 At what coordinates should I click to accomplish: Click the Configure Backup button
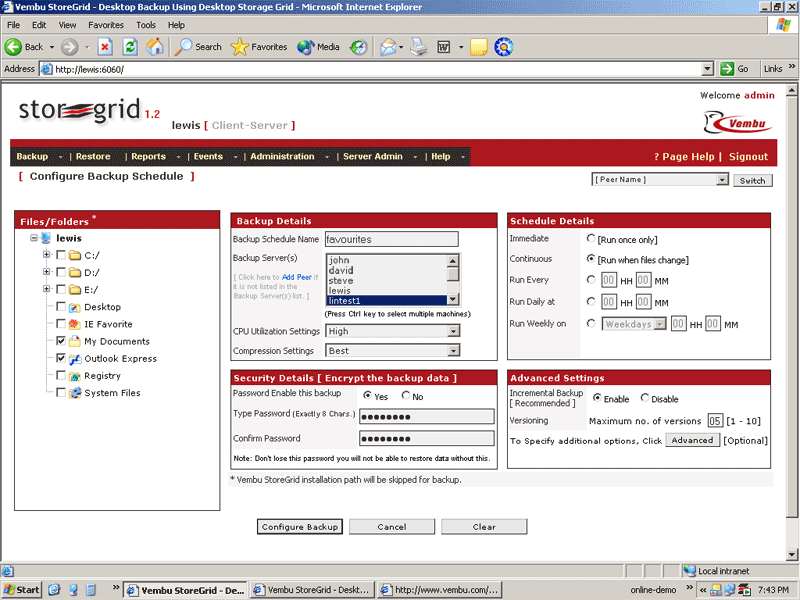[x=299, y=527]
